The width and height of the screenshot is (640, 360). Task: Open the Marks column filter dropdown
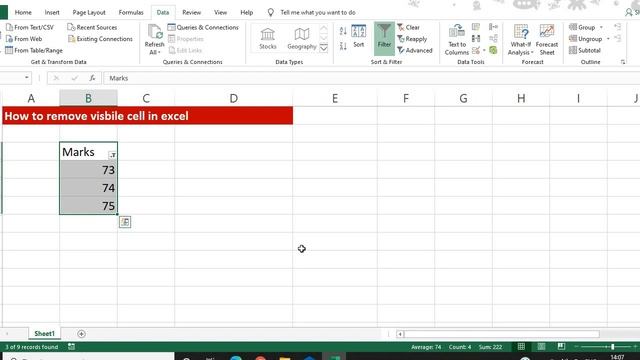coord(112,155)
